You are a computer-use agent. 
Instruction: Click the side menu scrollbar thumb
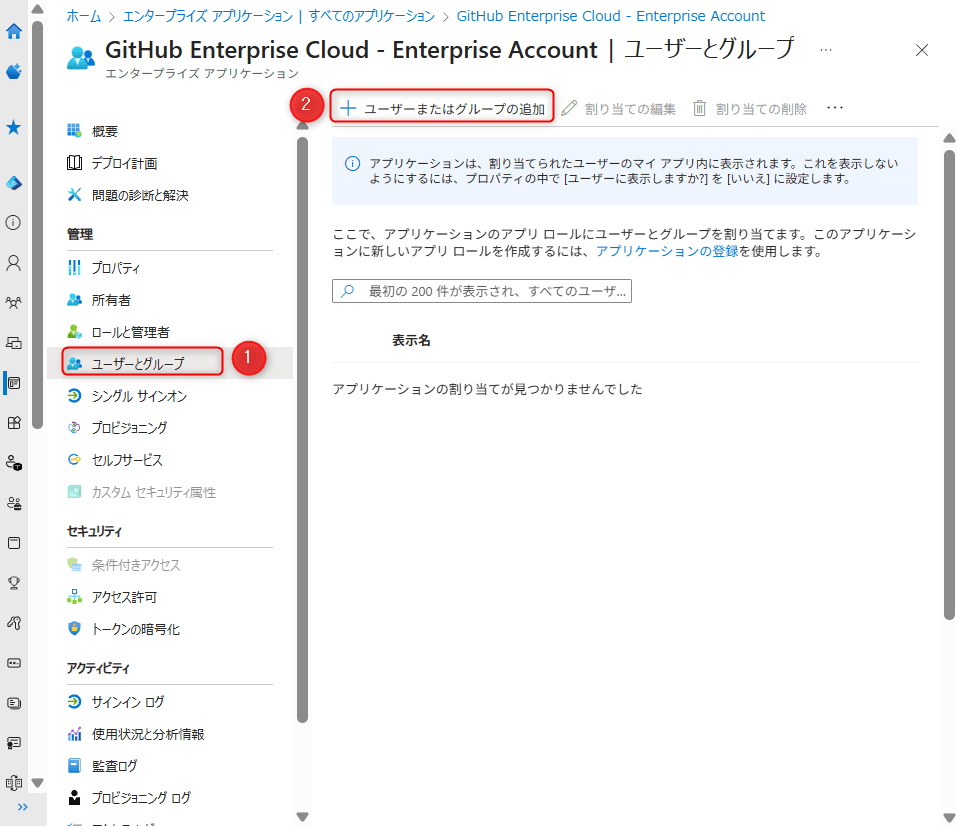302,430
